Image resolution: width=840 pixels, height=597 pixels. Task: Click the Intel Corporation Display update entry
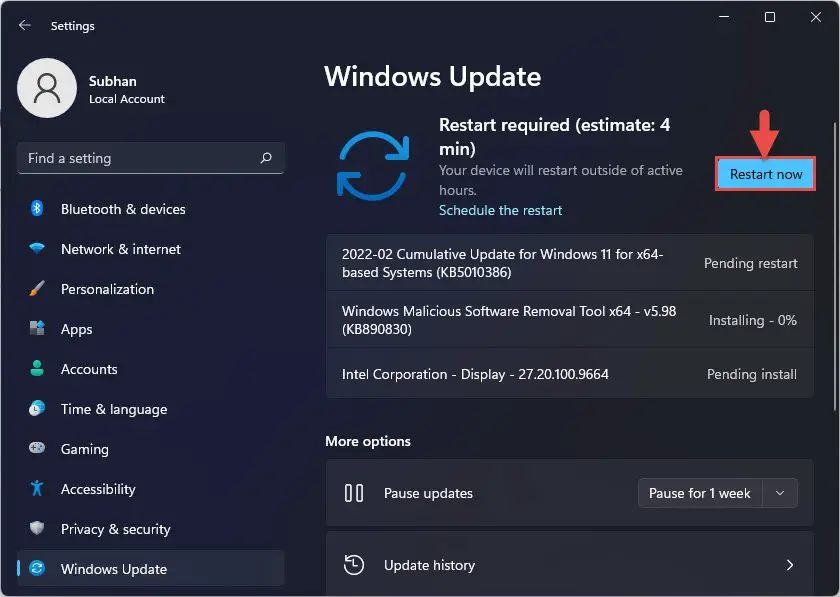point(569,374)
